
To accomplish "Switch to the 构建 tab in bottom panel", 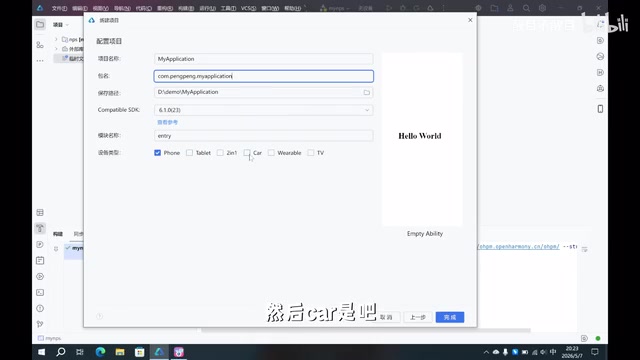I will pos(58,234).
